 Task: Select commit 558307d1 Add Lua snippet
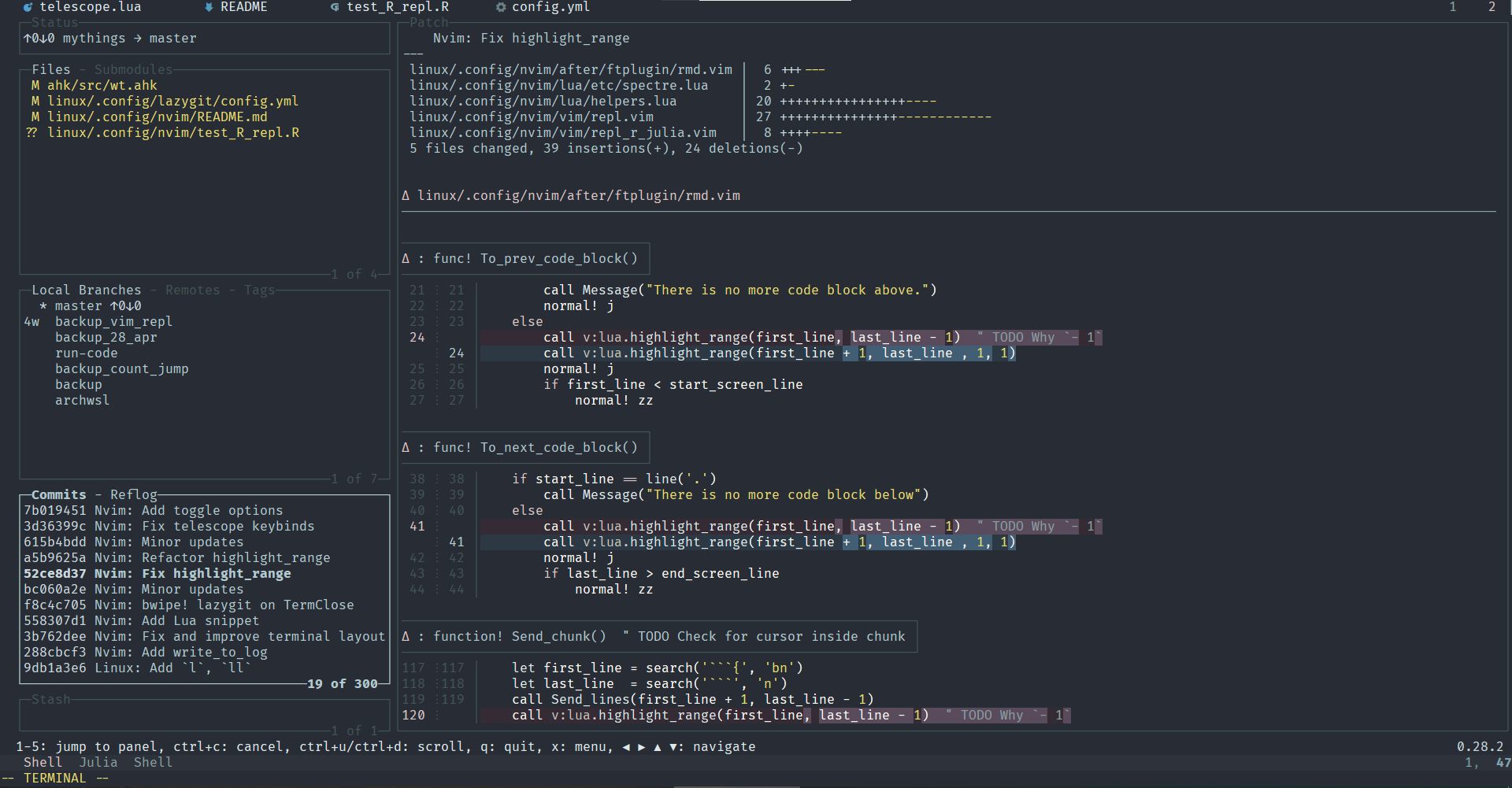(205, 620)
